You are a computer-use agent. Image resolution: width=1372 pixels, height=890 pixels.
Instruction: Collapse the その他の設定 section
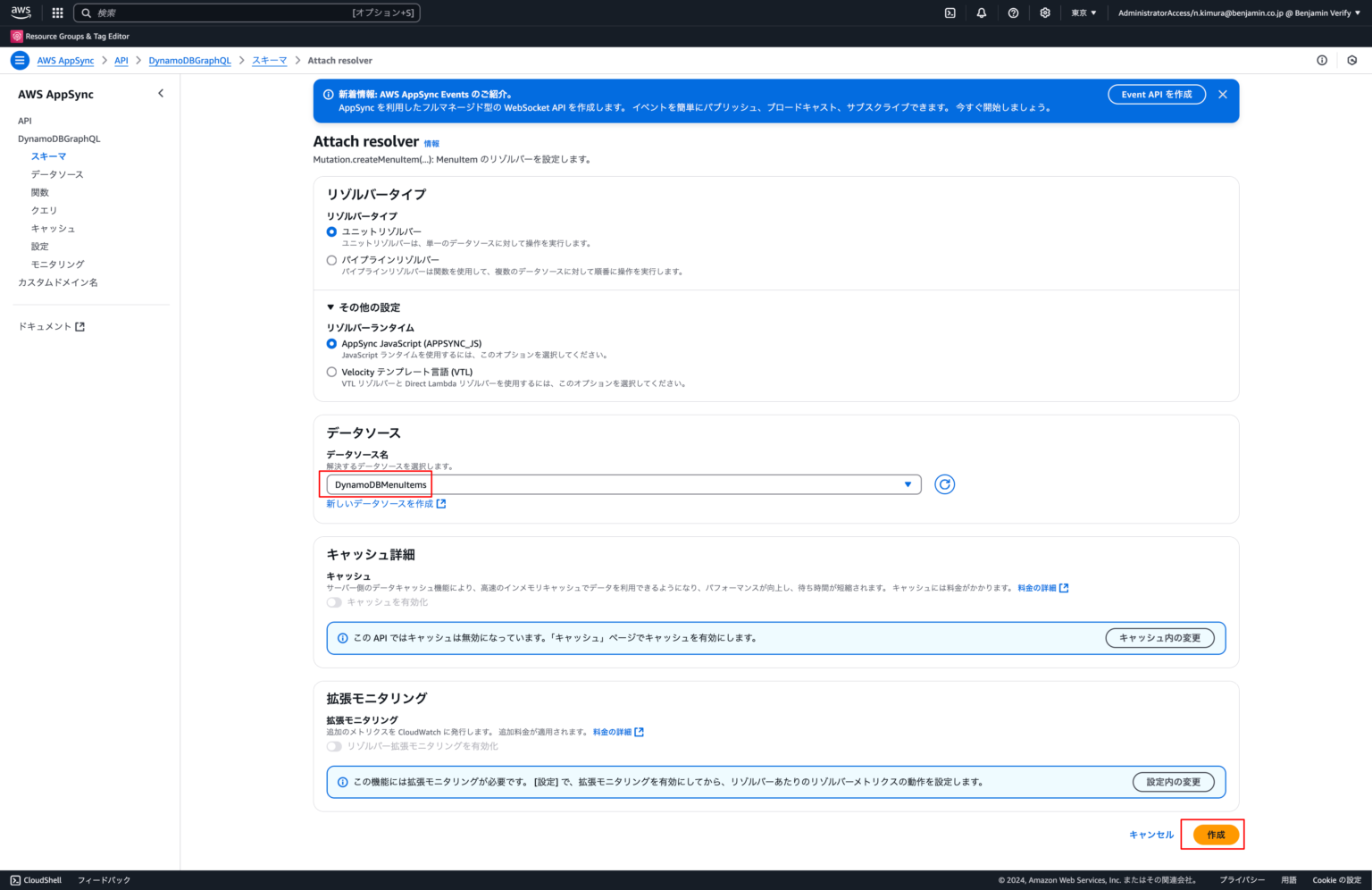(330, 306)
